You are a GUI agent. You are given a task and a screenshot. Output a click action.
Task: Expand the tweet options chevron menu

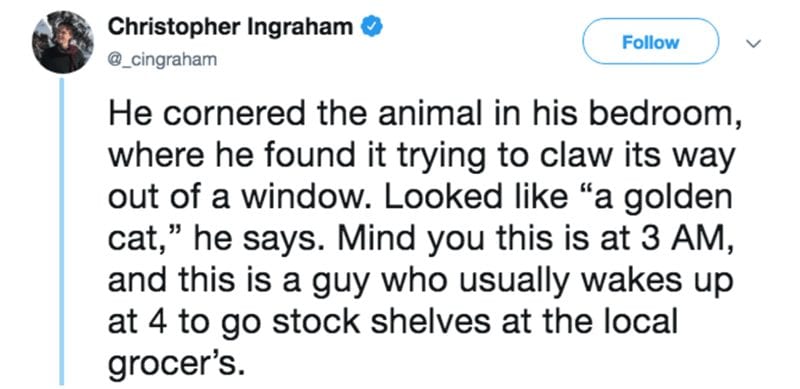[753, 44]
